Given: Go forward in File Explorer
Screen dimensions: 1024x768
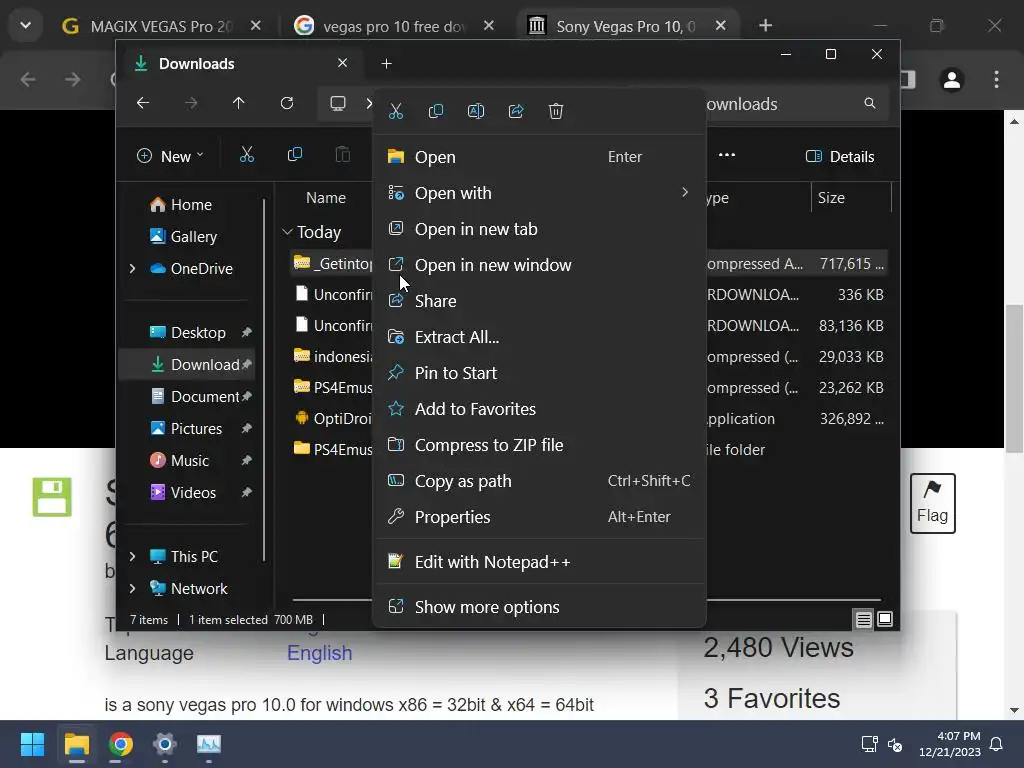Looking at the screenshot, I should coord(191,103).
